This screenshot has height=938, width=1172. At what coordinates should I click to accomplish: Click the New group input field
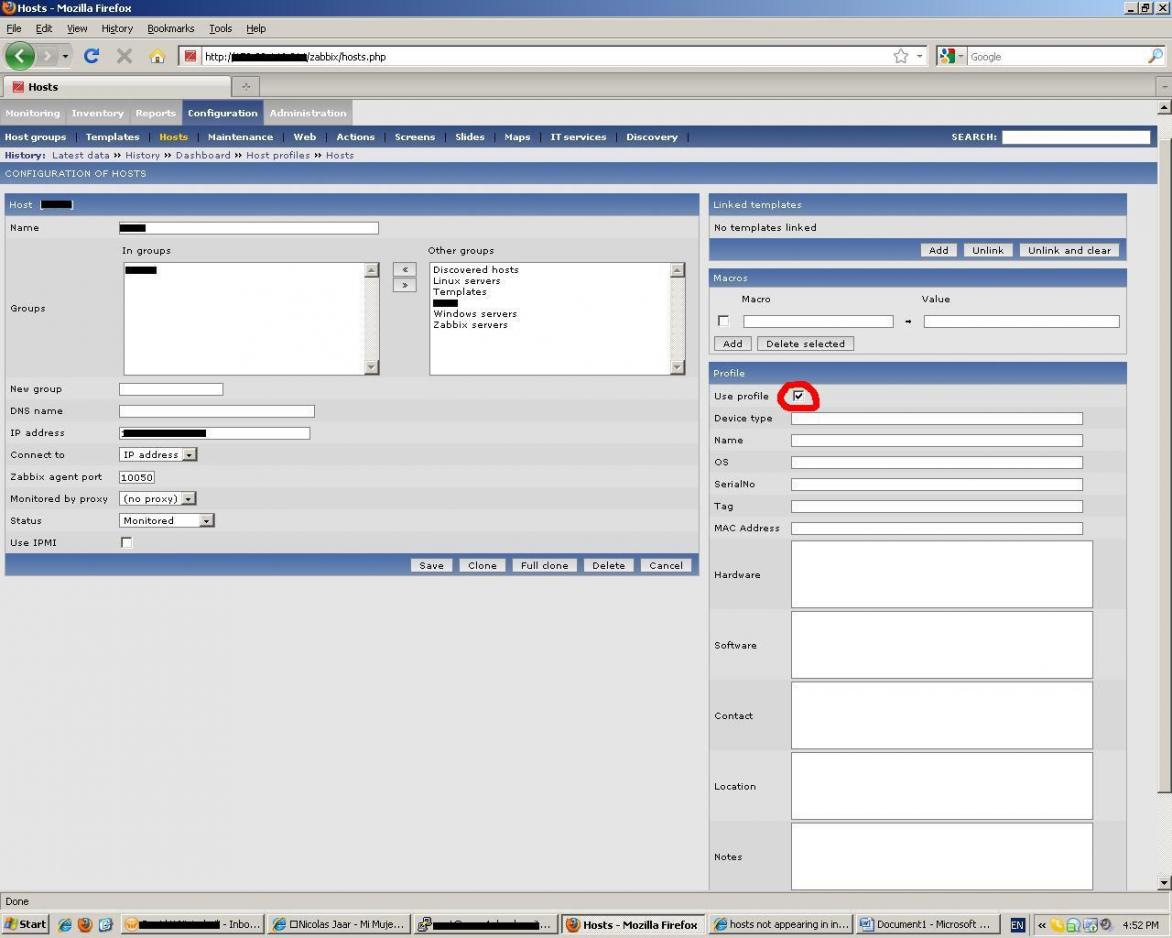(x=171, y=389)
